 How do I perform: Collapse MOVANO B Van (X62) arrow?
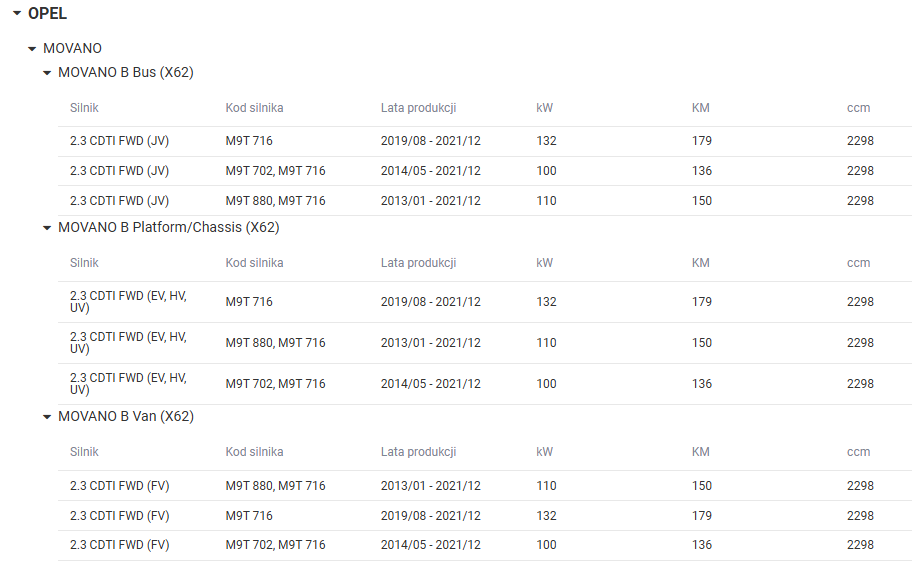pos(47,417)
